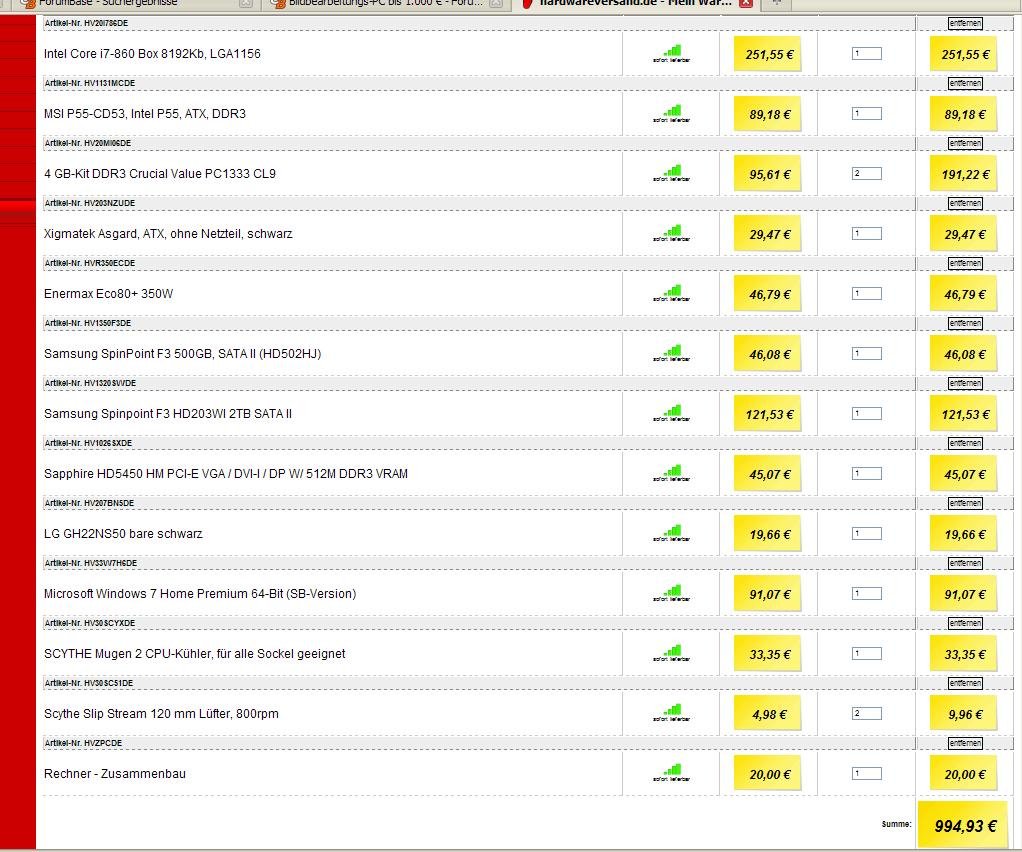Open product Rechner - Zusammenbau
Viewport: 1022px width, 852px height.
pyautogui.click(x=115, y=773)
